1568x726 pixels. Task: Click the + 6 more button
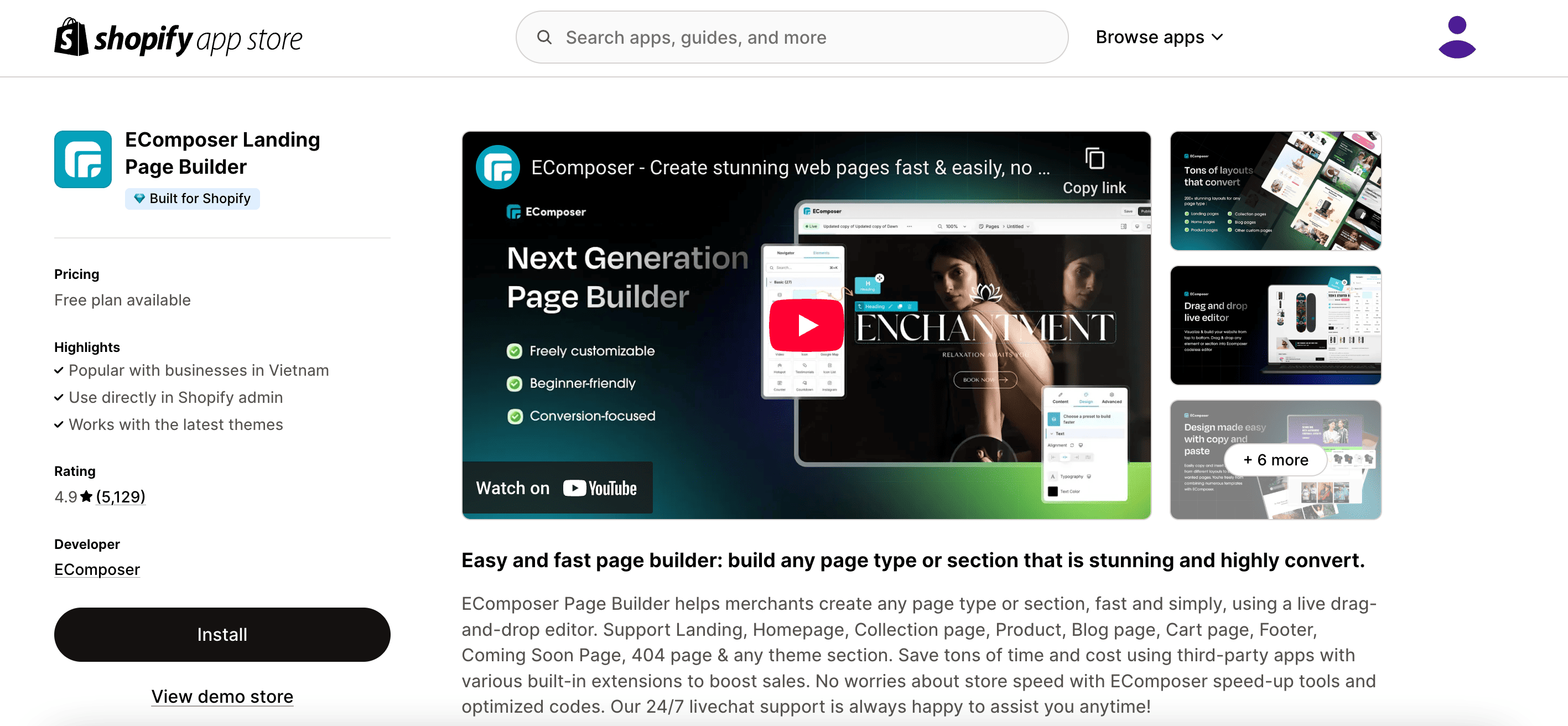[x=1275, y=459]
